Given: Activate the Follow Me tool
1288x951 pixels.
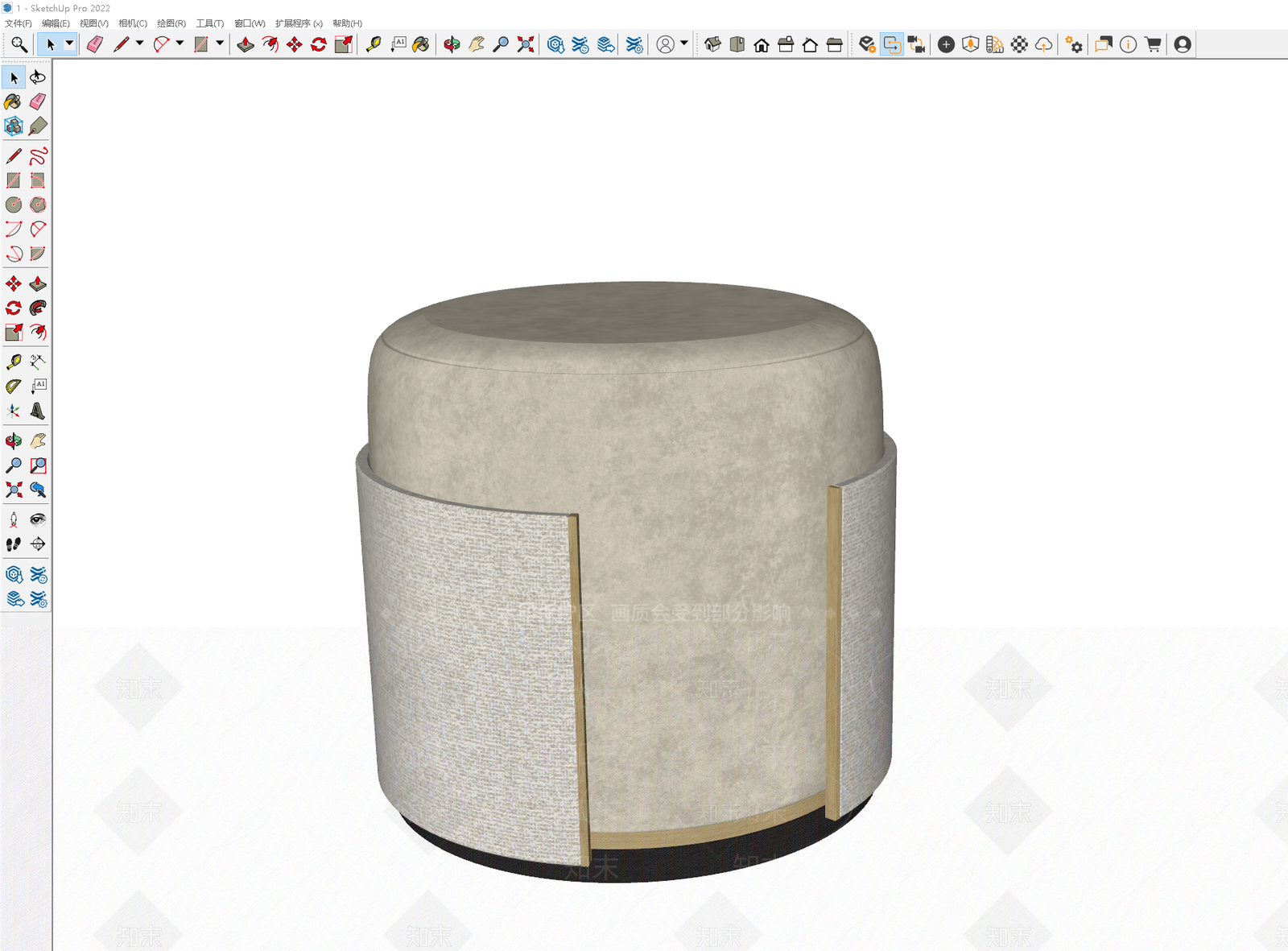Looking at the screenshot, I should click(38, 308).
